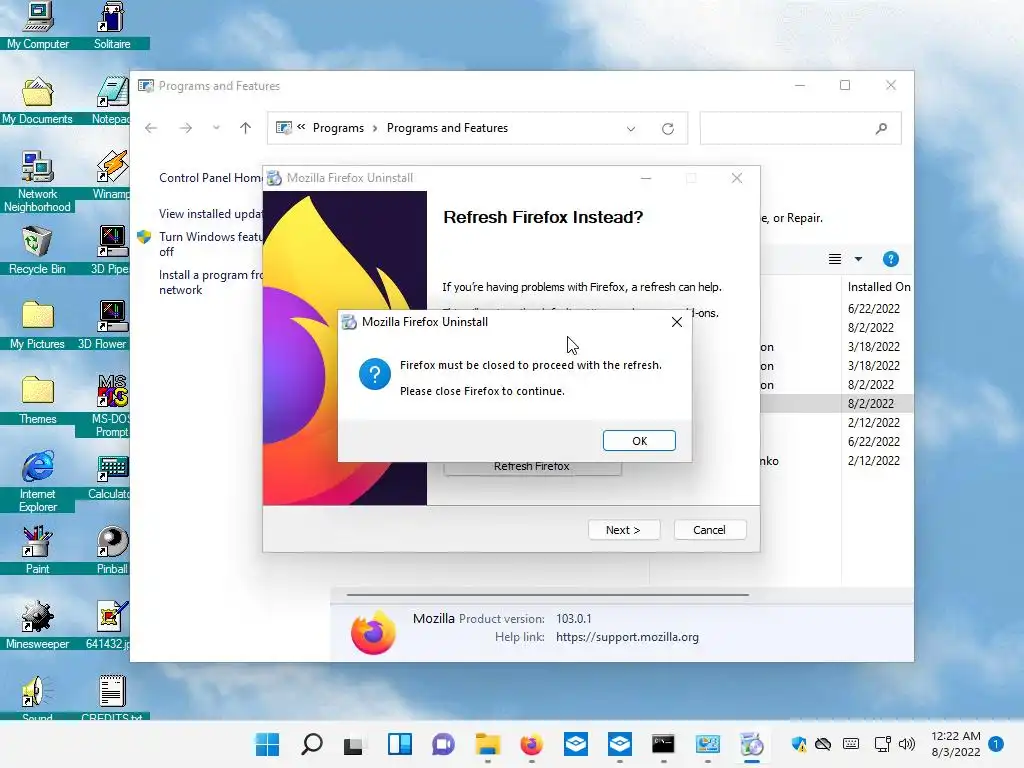Open the Widgets taskbar icon

point(400,744)
